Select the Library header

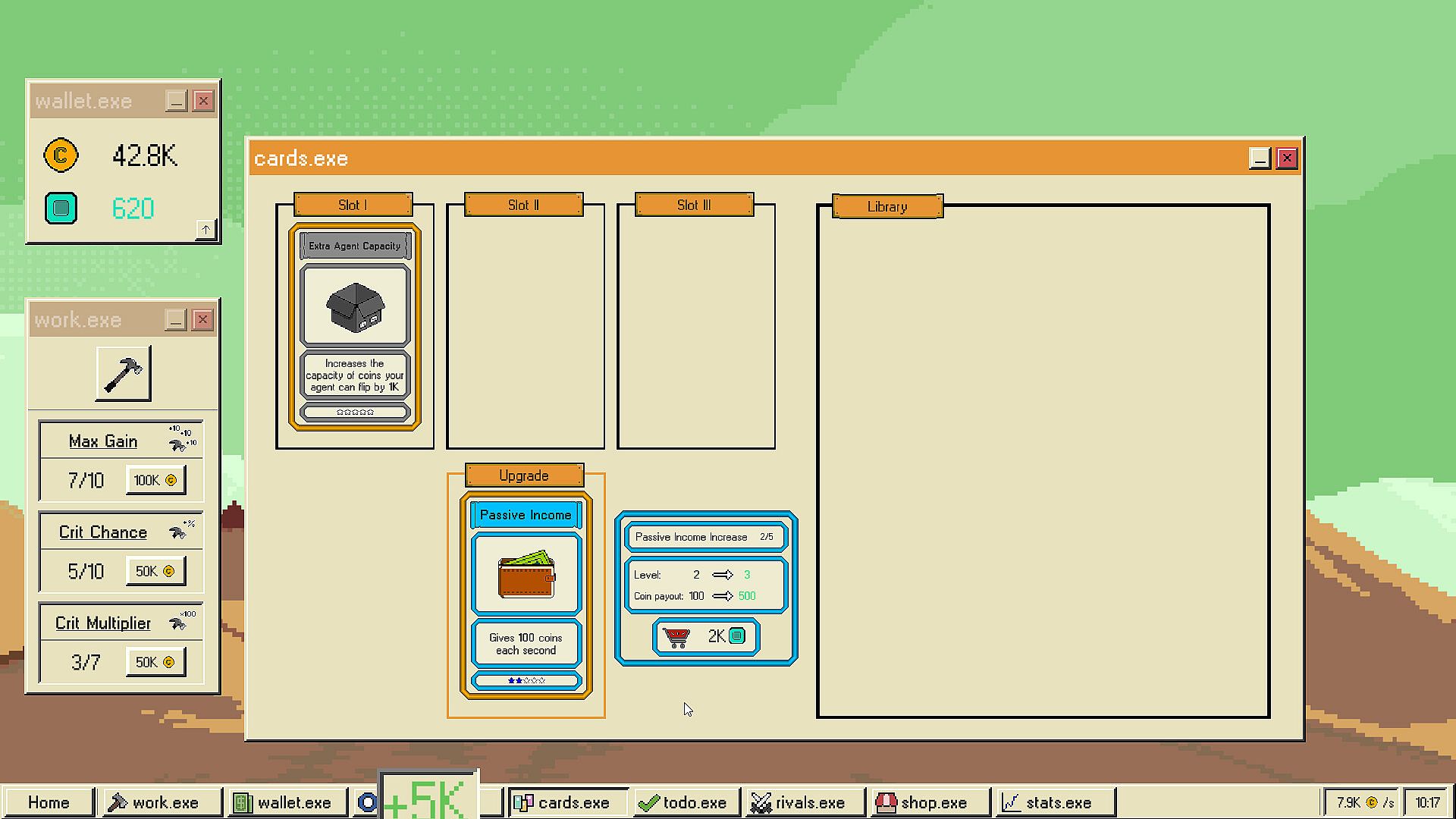click(887, 206)
